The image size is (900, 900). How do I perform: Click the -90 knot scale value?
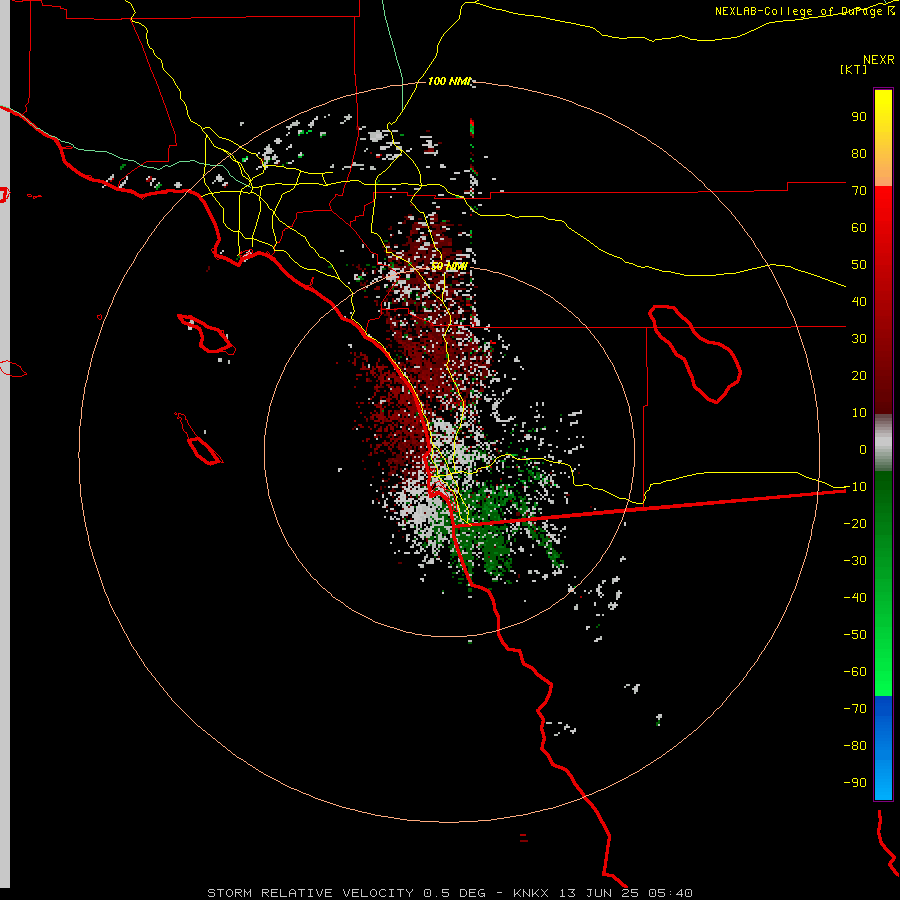point(855,783)
